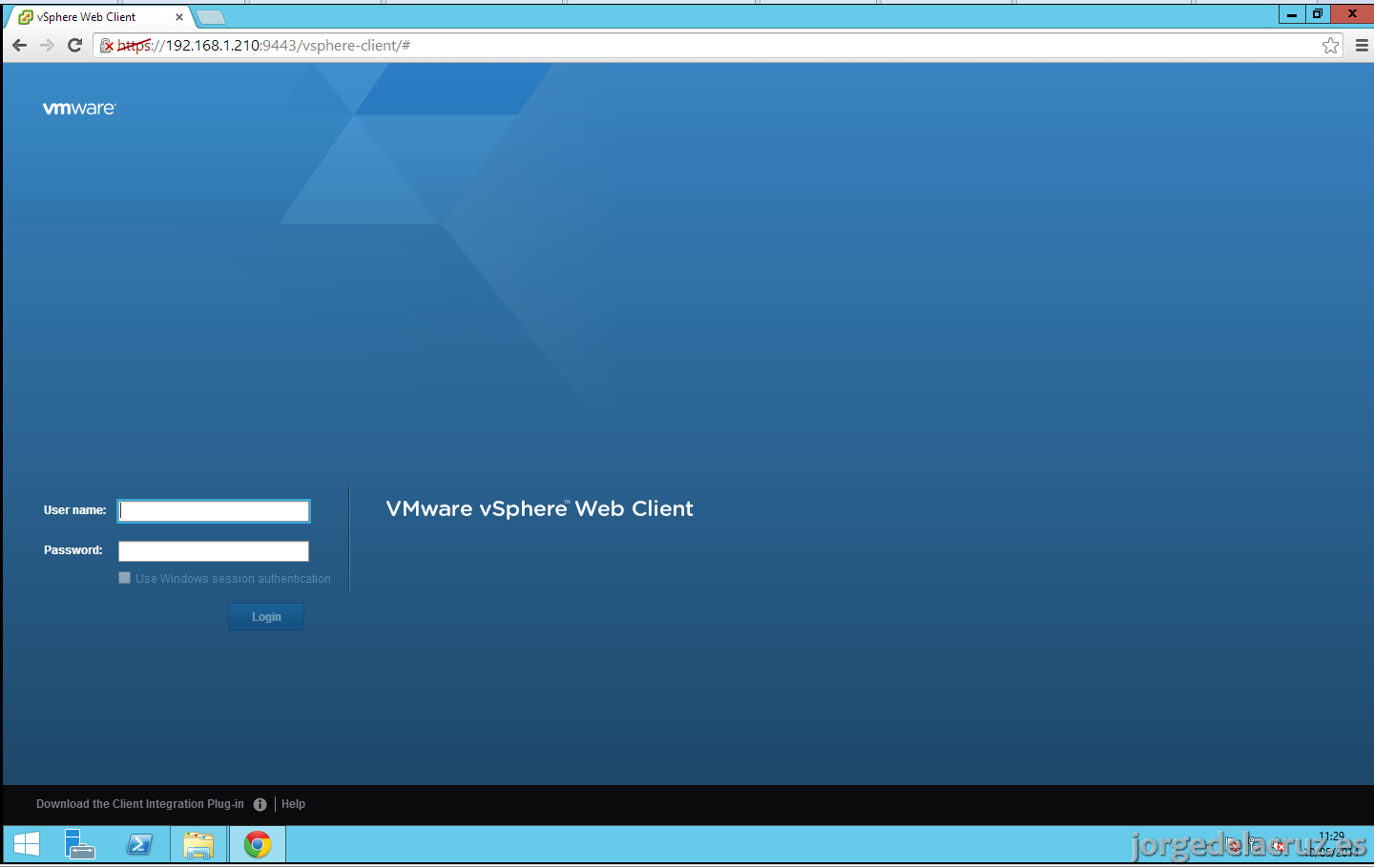Open File Explorer from the taskbar
Viewport: 1374px width, 868px height.
(198, 844)
